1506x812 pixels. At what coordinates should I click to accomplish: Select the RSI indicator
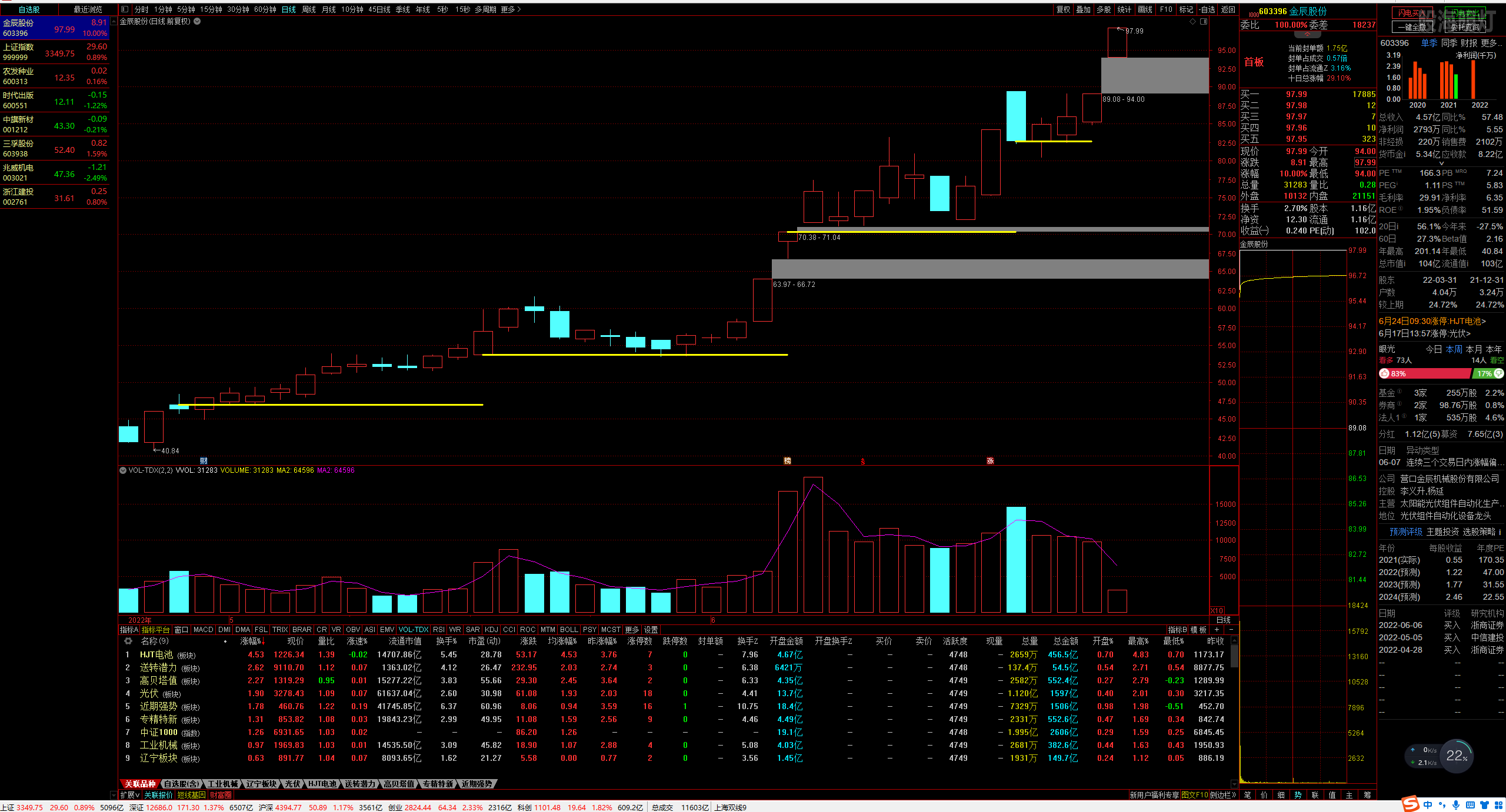pyautogui.click(x=439, y=630)
